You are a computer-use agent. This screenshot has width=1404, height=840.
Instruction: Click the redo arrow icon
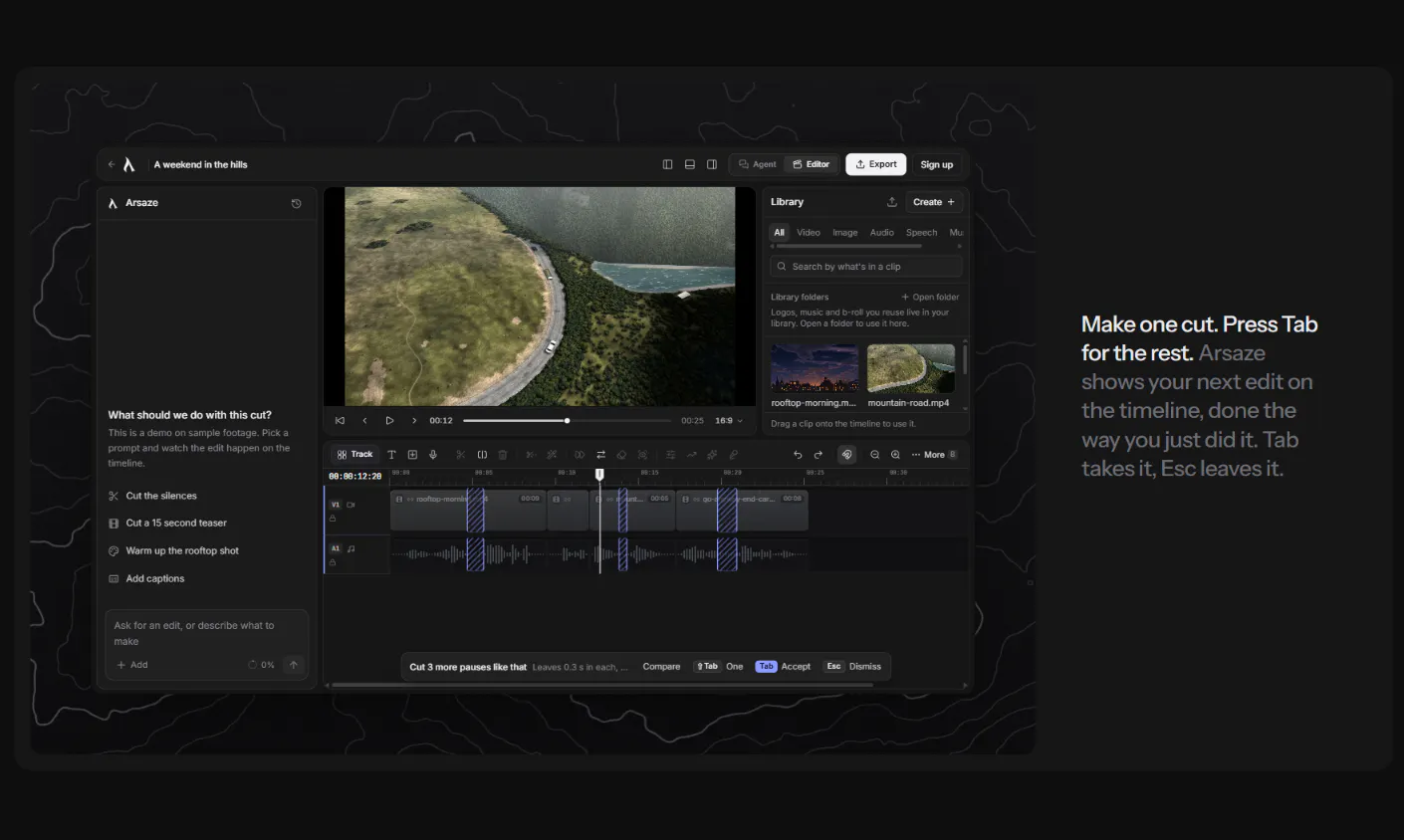tap(819, 455)
